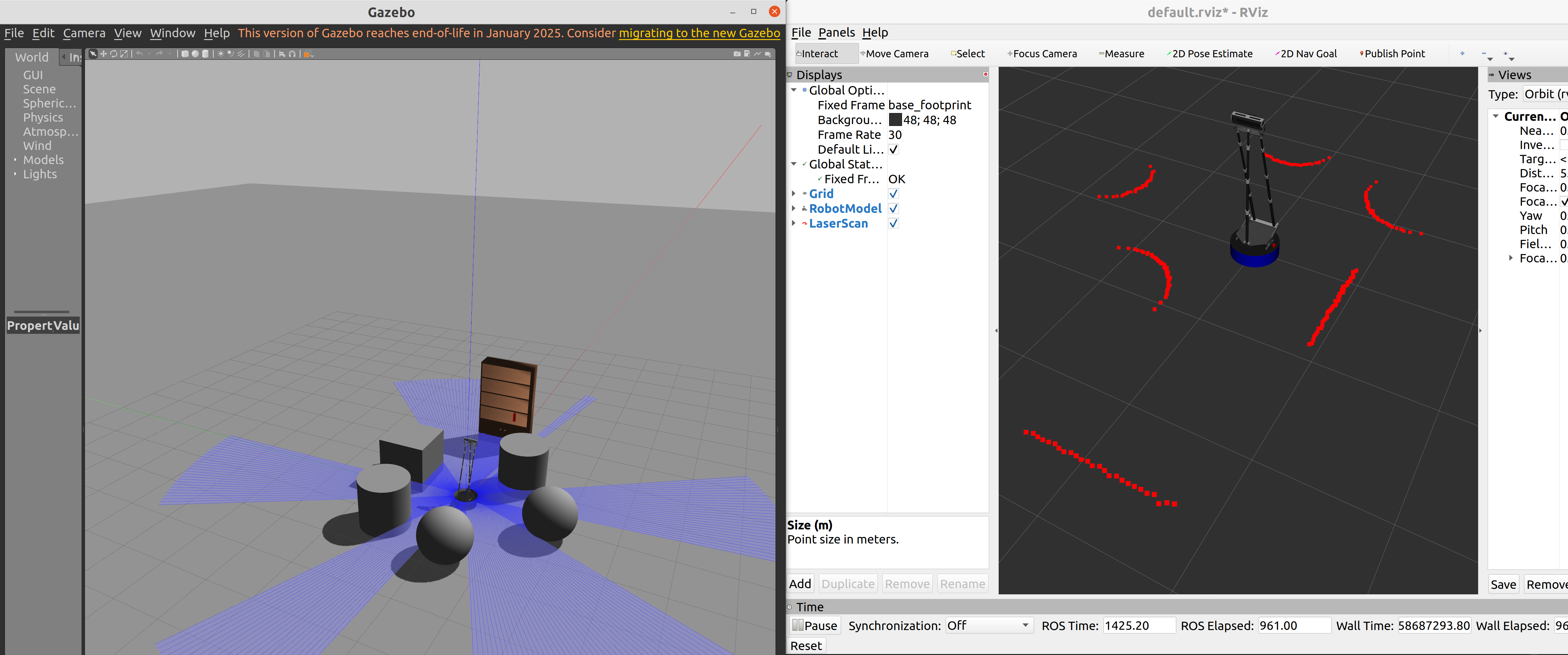Take a screenshot with the camera icon

(x=737, y=54)
